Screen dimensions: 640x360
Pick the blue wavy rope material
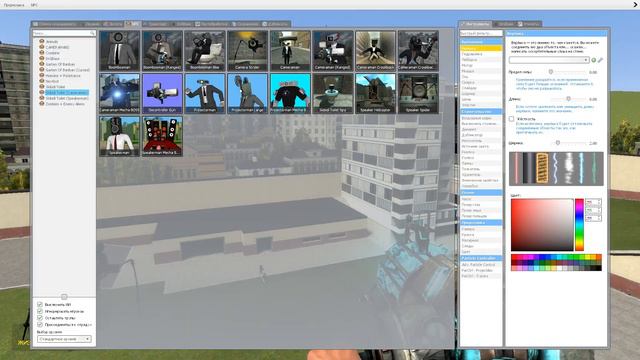click(x=556, y=168)
